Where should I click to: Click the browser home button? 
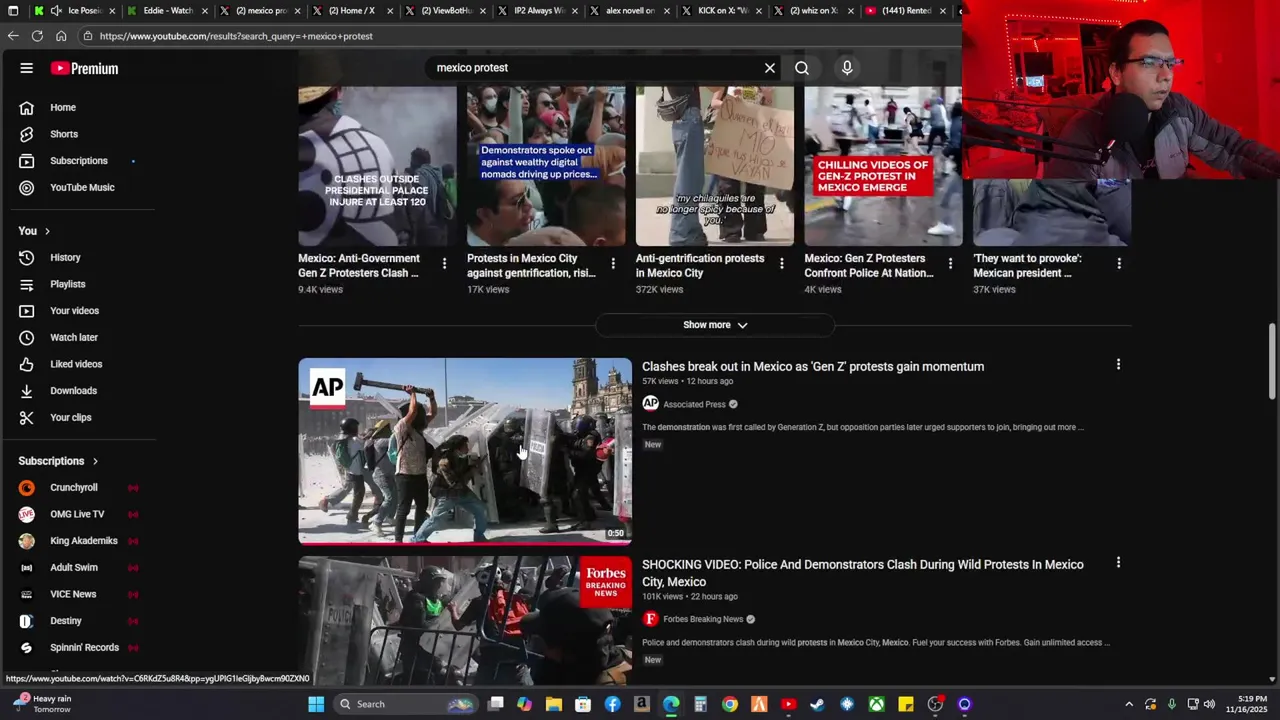61,36
